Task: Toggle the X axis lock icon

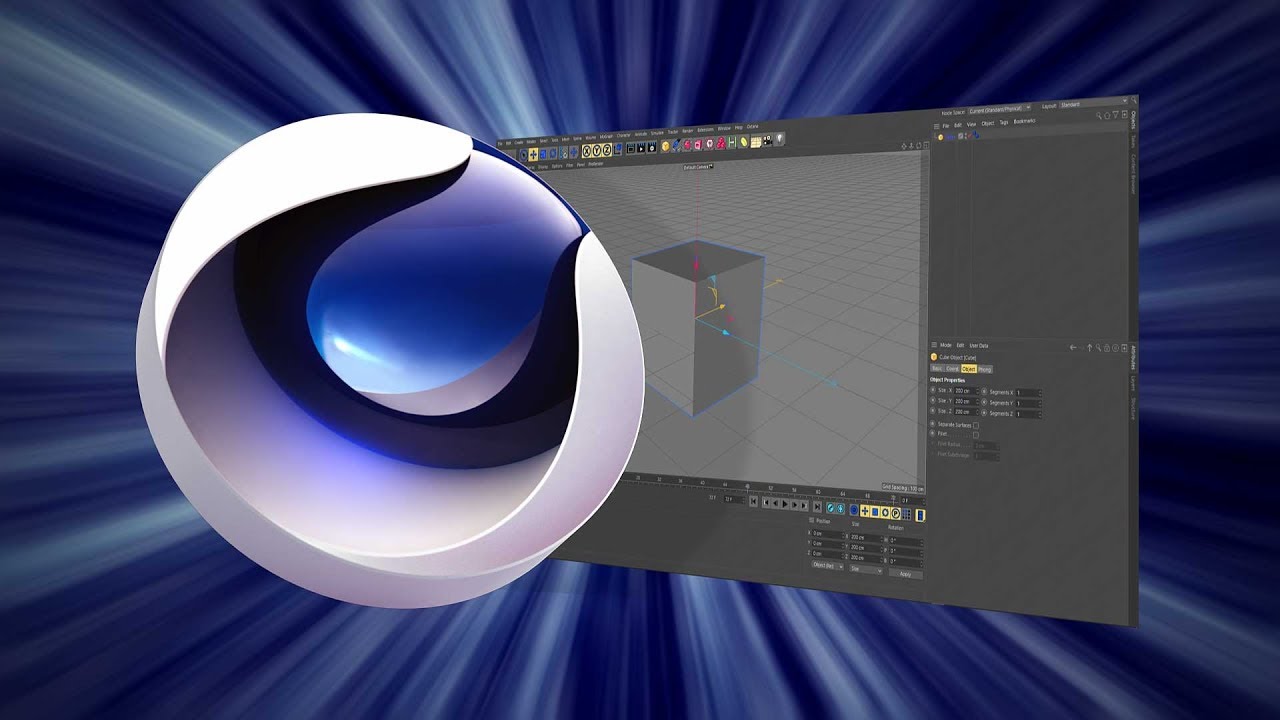Action: (587, 151)
